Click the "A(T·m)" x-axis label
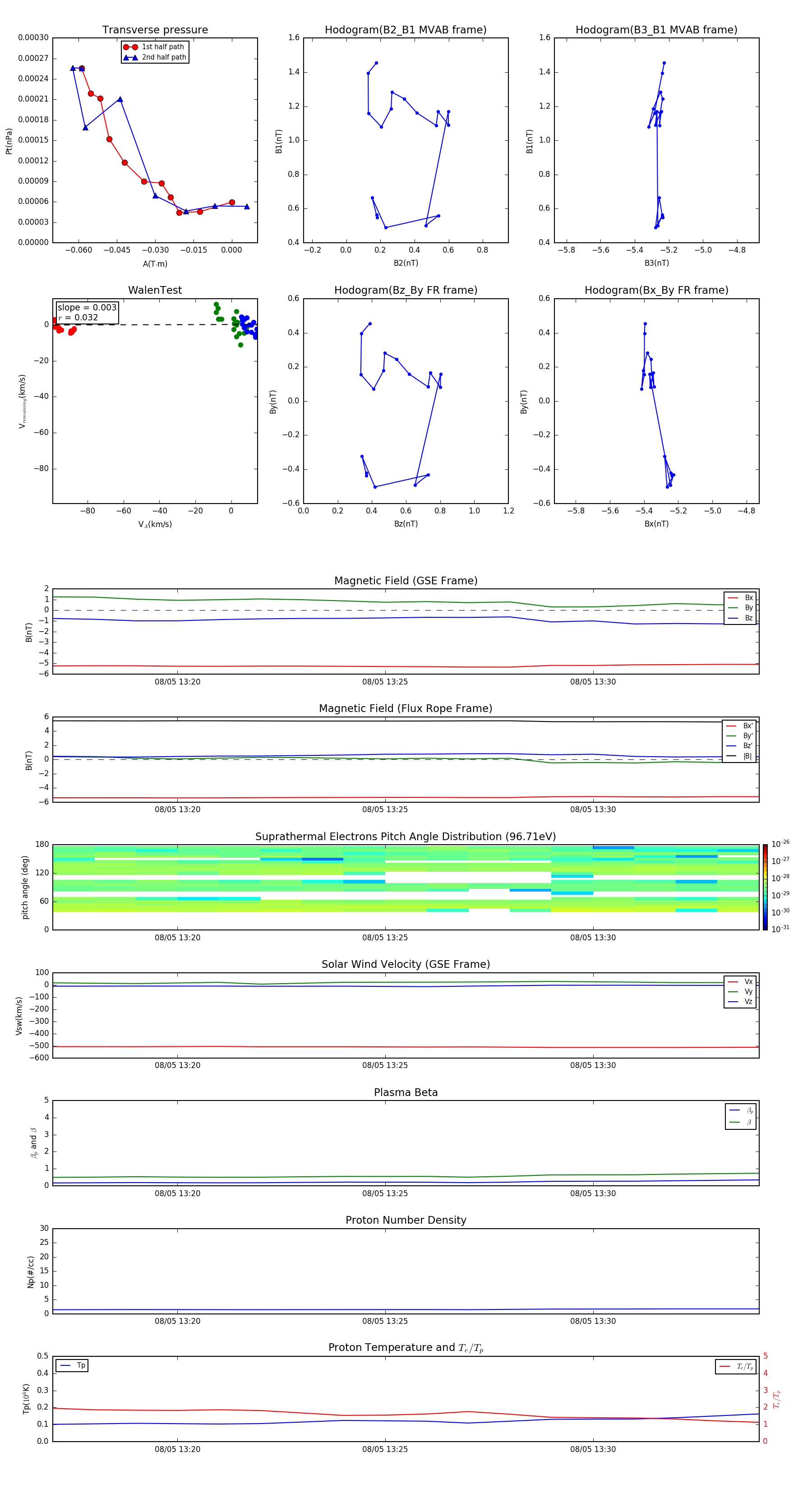 pyautogui.click(x=155, y=264)
